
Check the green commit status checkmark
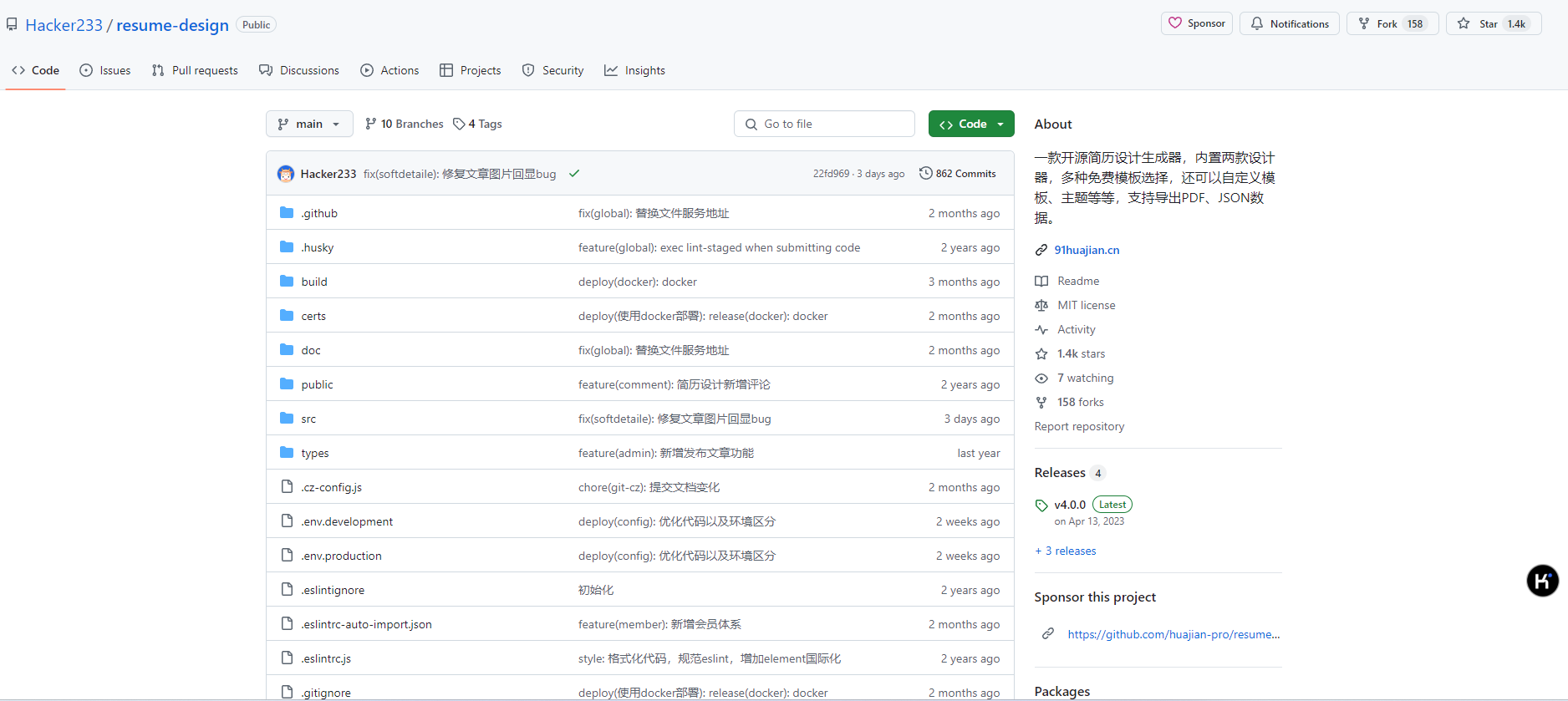pos(574,174)
